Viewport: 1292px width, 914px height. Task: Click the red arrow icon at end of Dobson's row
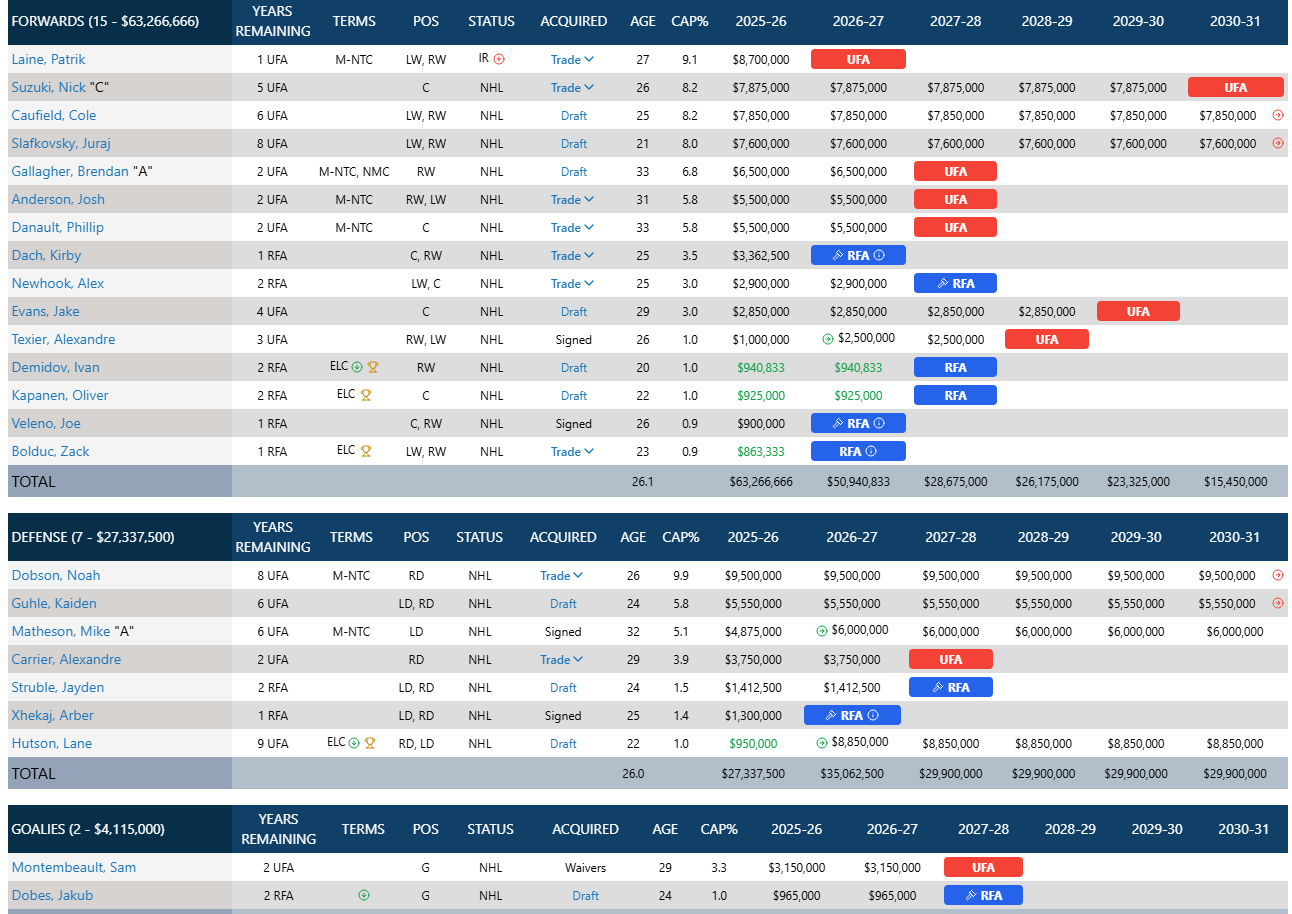1277,575
